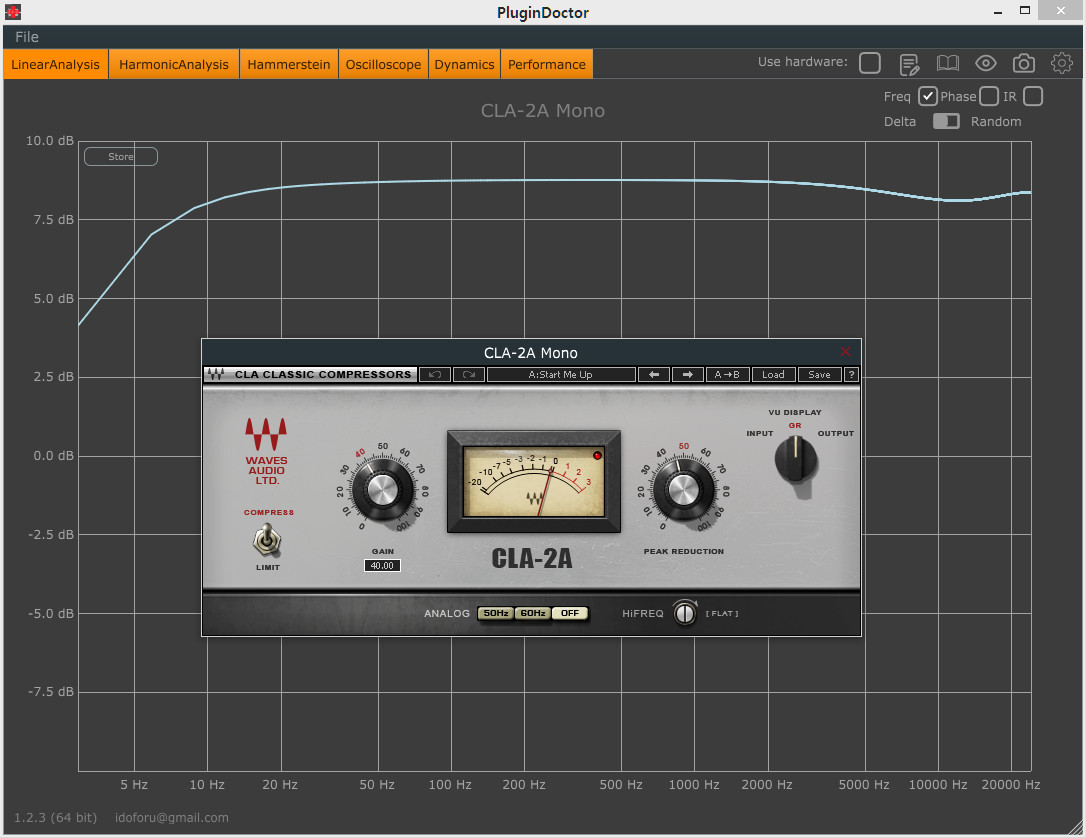Click the Gain knob
Viewport: 1086px width, 838px height.
382,490
